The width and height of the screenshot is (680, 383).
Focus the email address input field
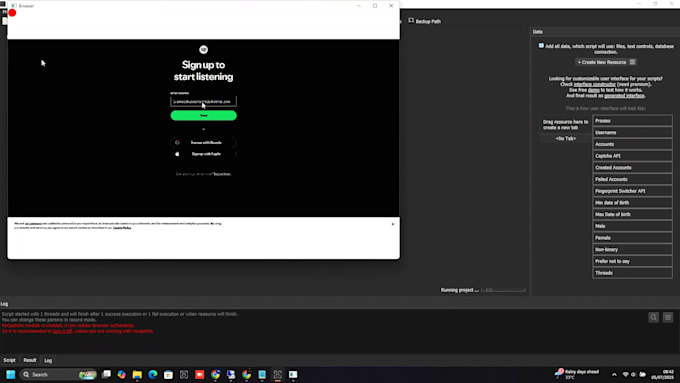pos(203,101)
